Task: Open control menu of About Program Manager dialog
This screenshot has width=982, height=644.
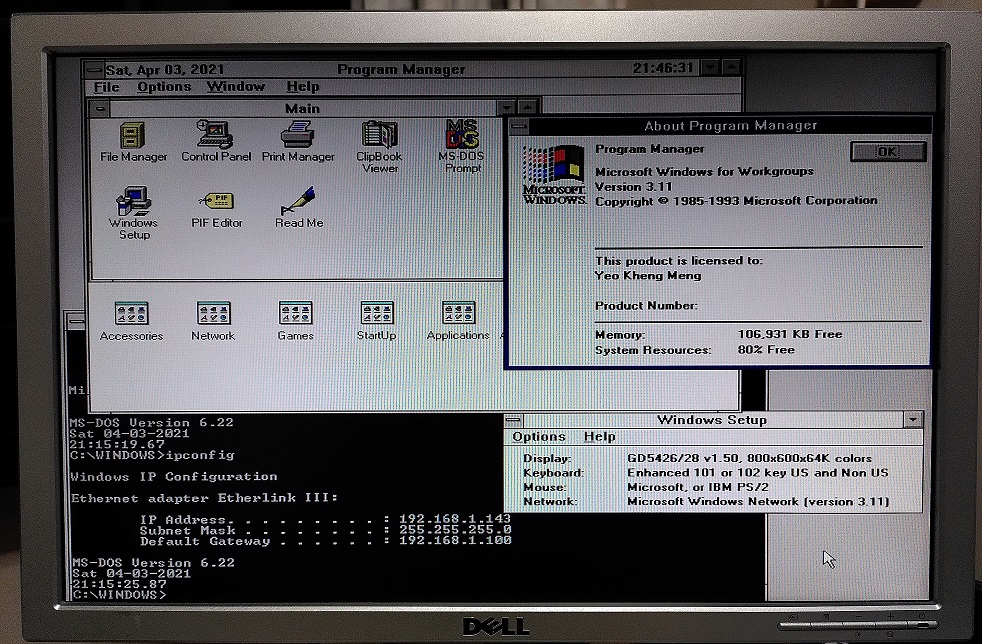Action: click(x=519, y=127)
